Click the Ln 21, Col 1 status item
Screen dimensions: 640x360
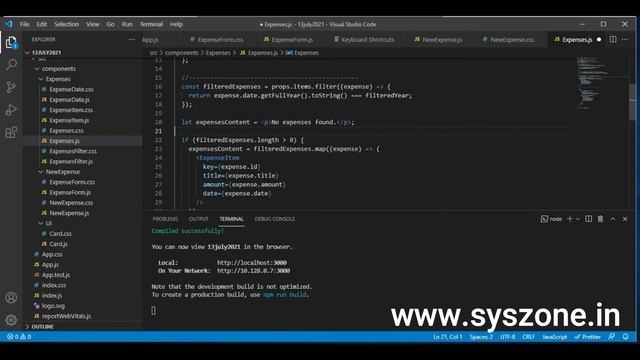click(x=448, y=337)
